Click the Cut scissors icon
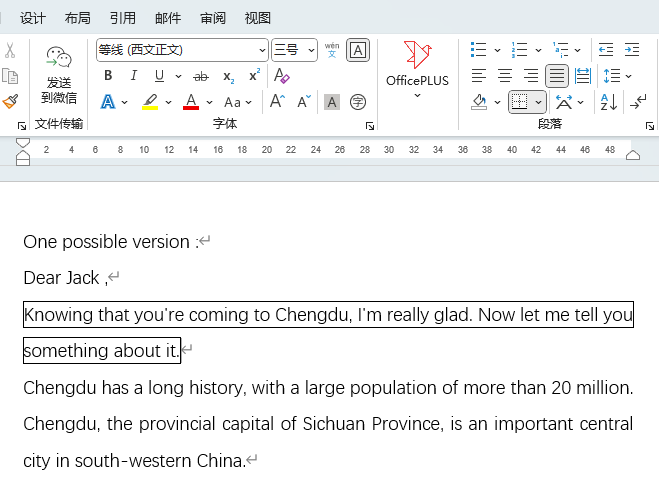This screenshot has width=659, height=480. [10, 50]
